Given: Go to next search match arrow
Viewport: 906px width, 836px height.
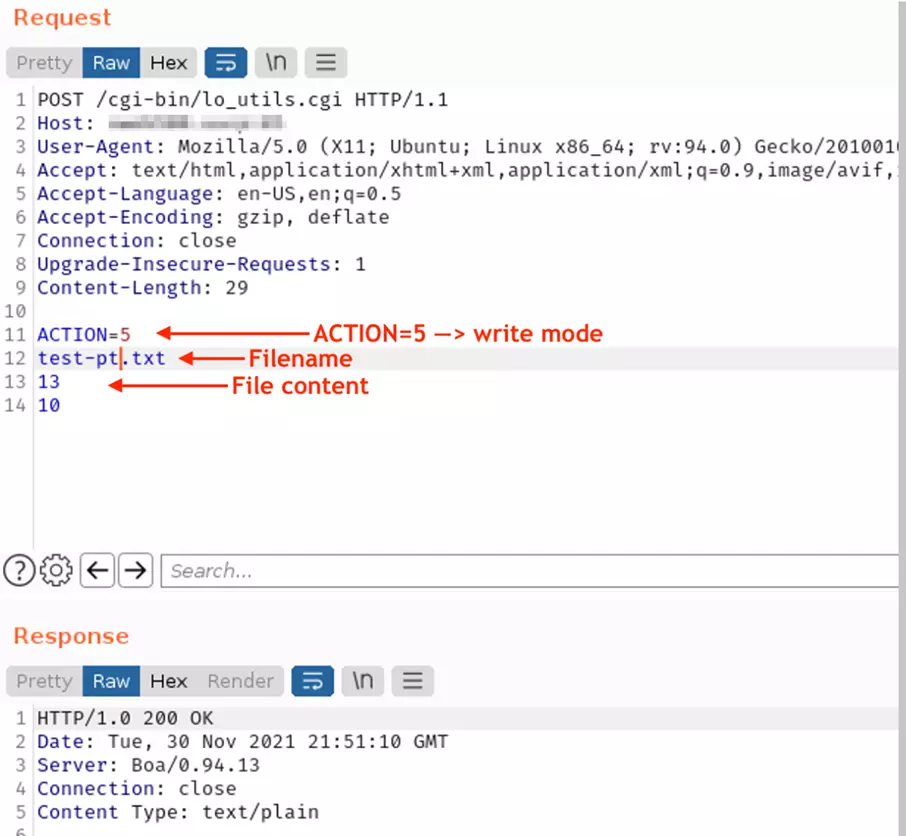Looking at the screenshot, I should [x=136, y=570].
